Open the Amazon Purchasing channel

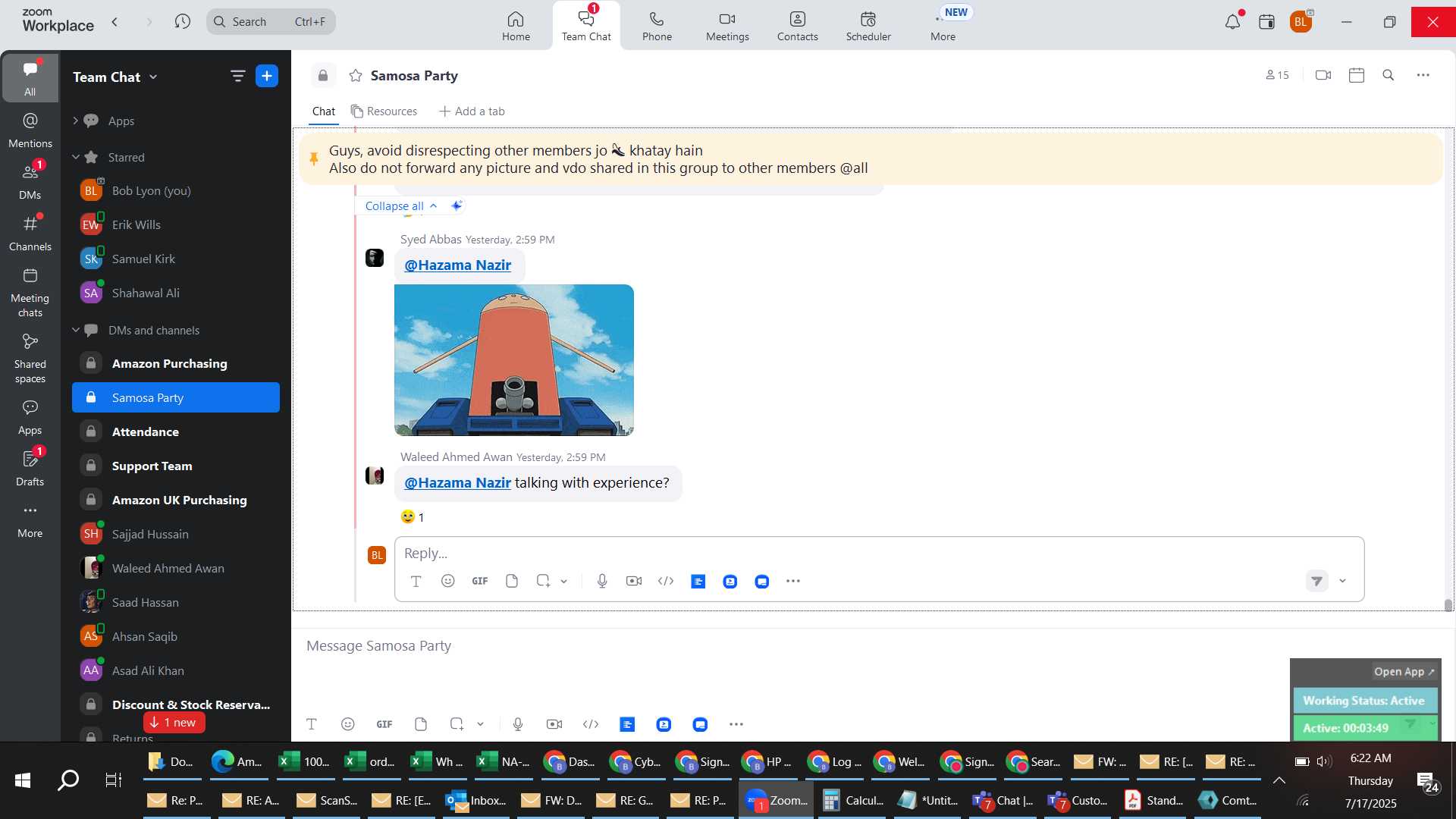176,363
